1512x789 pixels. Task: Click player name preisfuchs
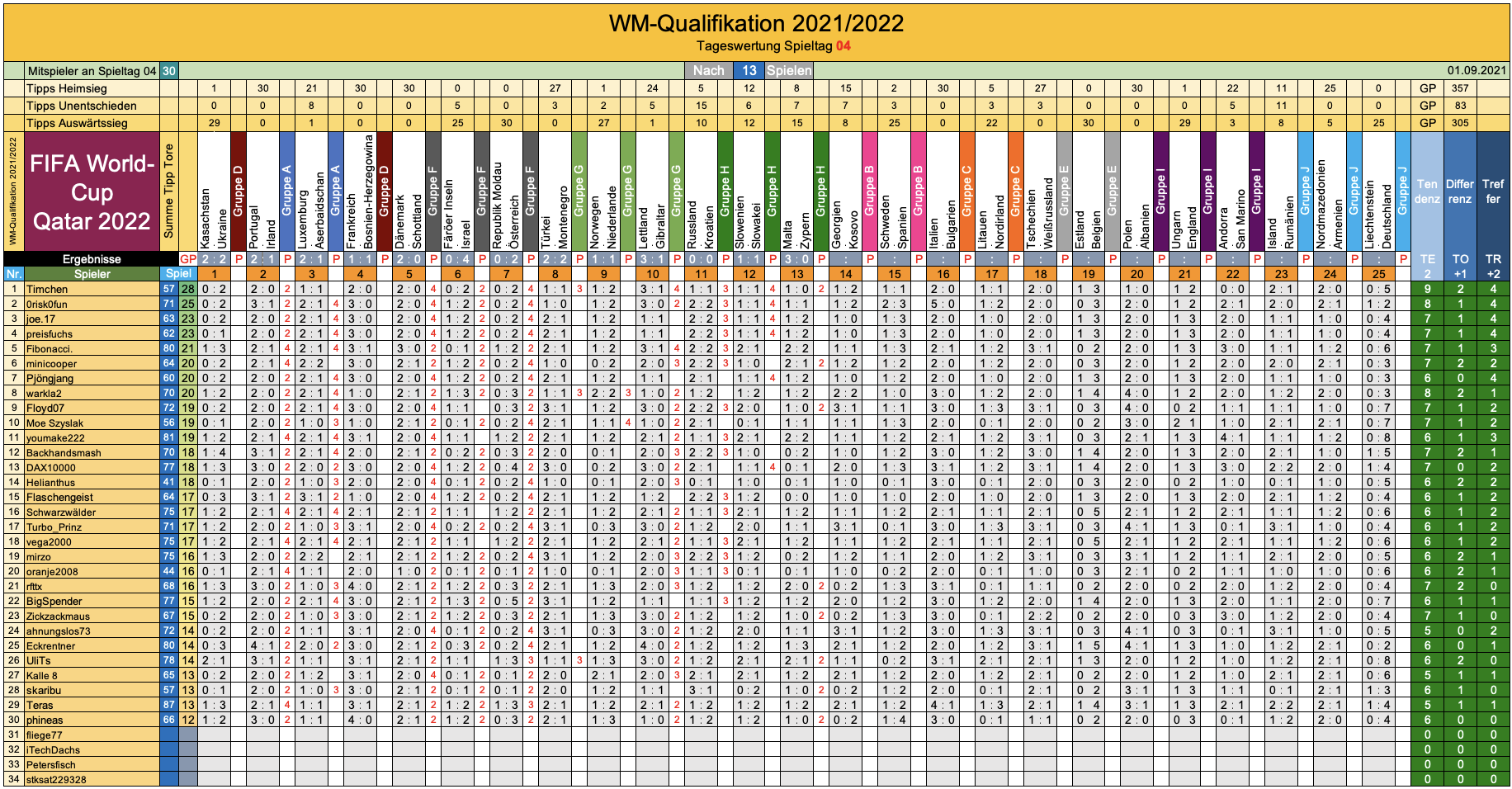[50, 333]
